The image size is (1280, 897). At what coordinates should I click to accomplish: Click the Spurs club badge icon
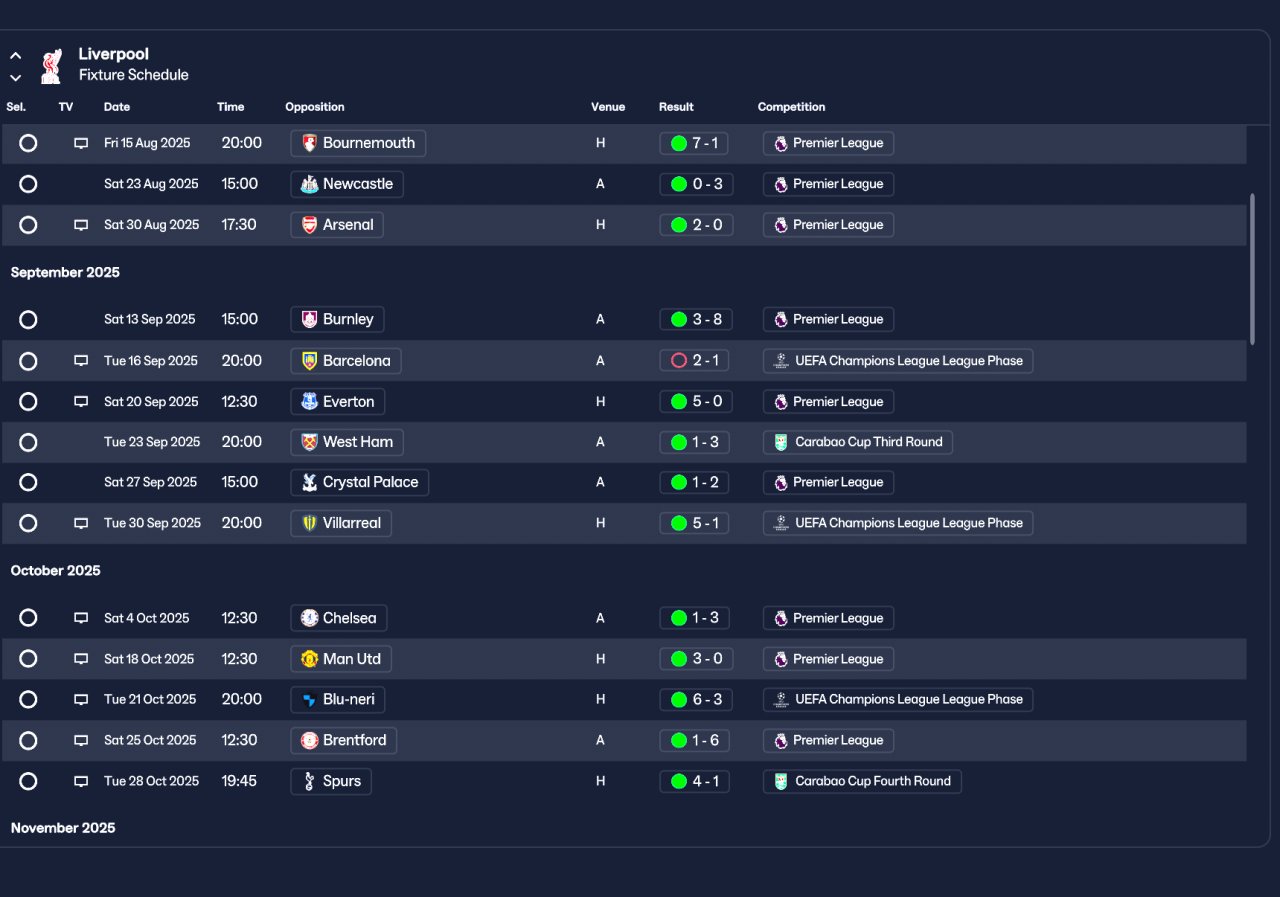click(310, 781)
